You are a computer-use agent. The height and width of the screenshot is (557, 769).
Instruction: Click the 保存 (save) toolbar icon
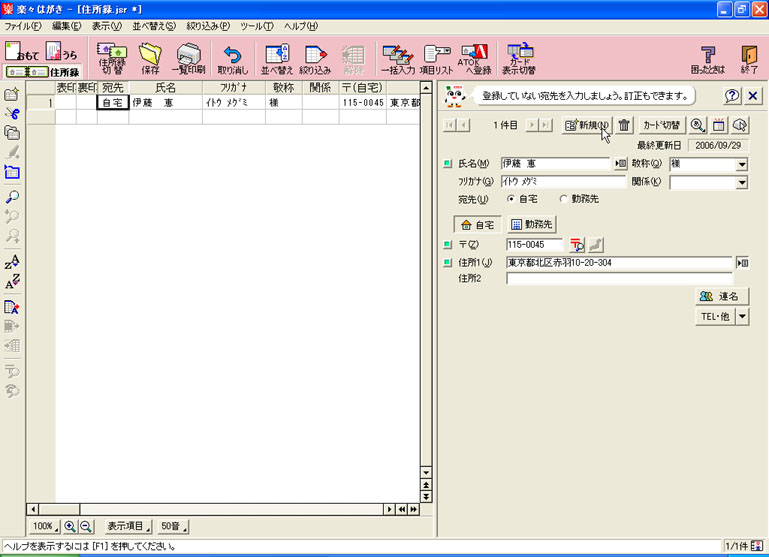pos(149,59)
